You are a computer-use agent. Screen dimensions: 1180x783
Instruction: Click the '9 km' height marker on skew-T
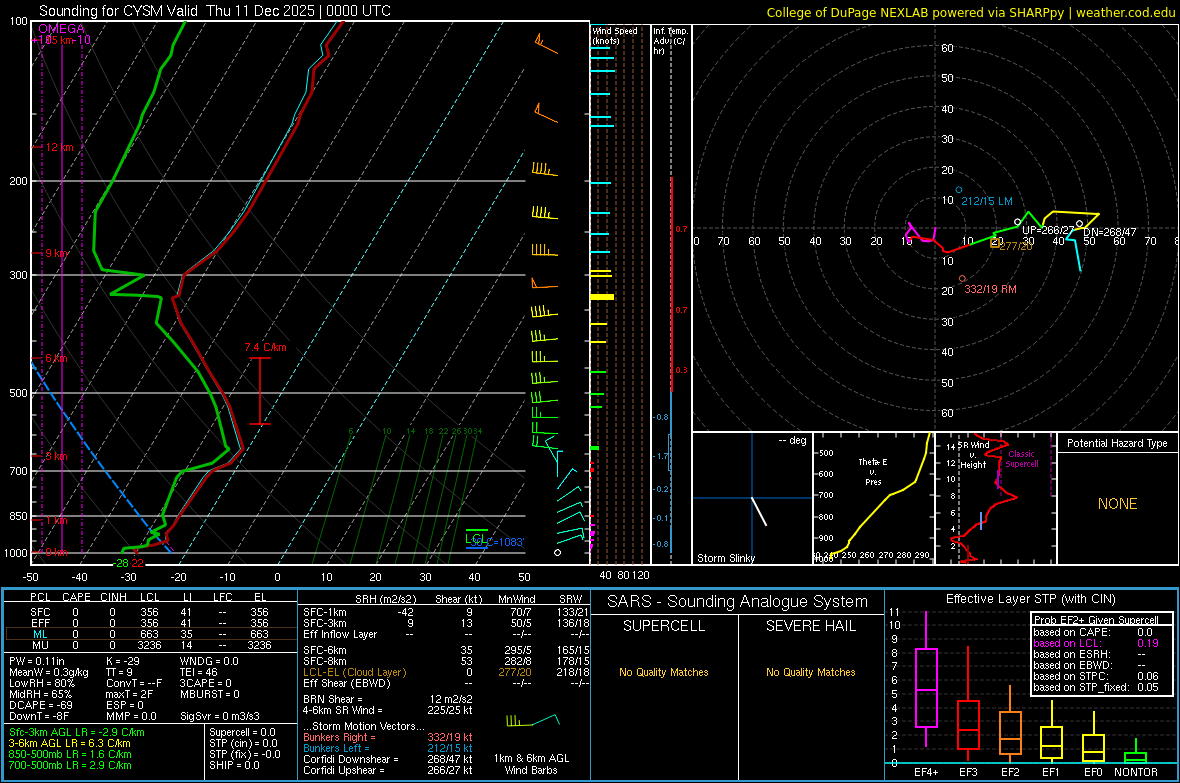(56, 253)
